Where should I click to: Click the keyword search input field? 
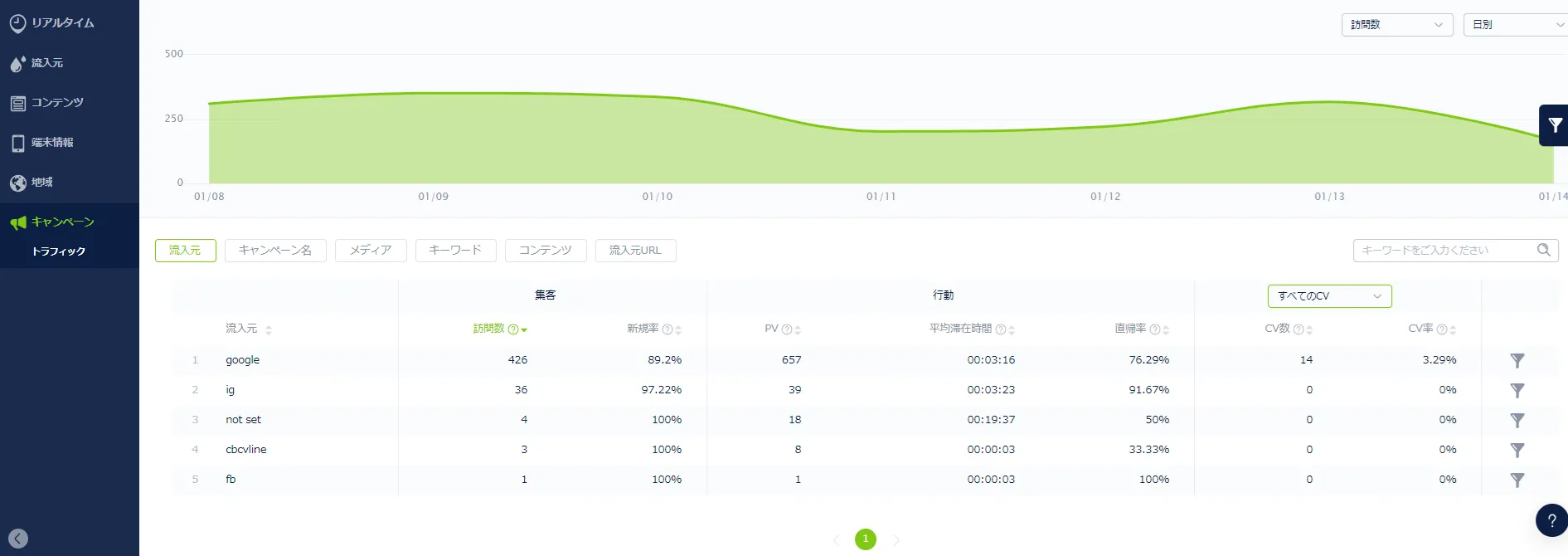coord(1443,250)
